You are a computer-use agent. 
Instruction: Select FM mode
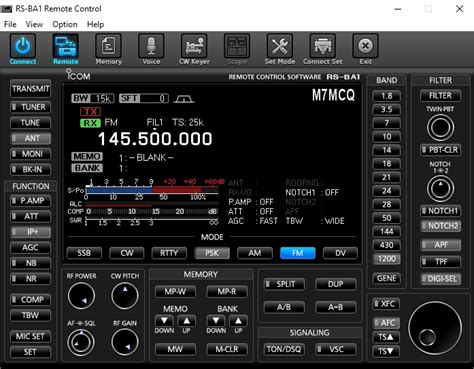pyautogui.click(x=298, y=253)
